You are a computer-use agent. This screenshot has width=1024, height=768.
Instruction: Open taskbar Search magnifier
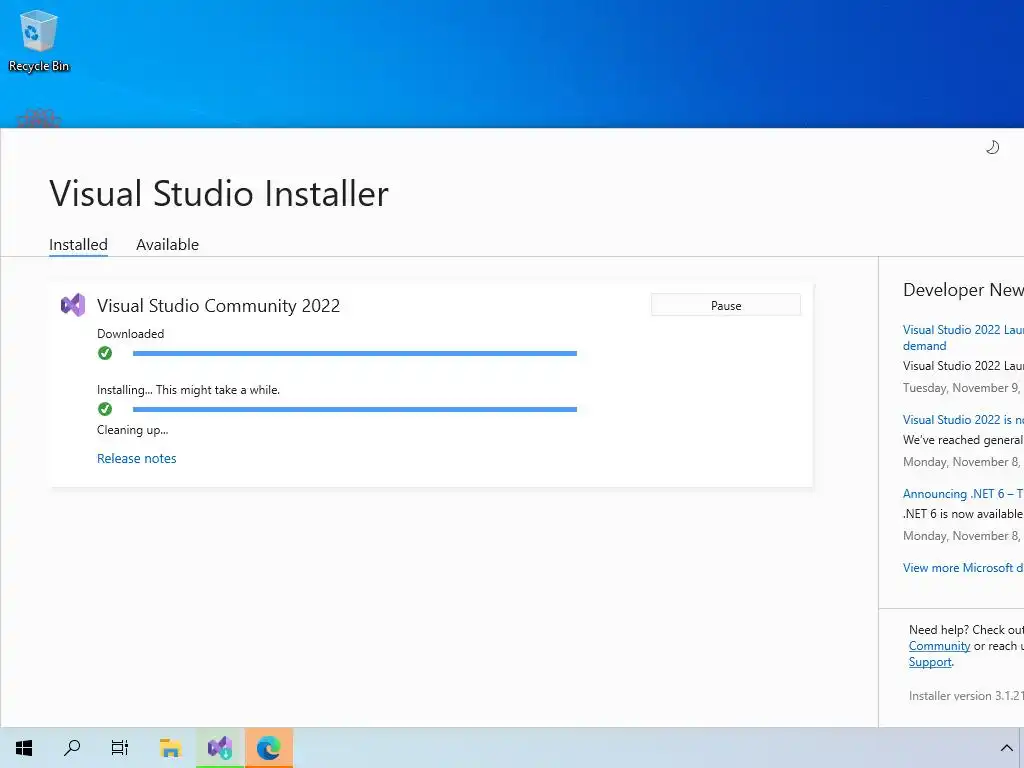72,748
